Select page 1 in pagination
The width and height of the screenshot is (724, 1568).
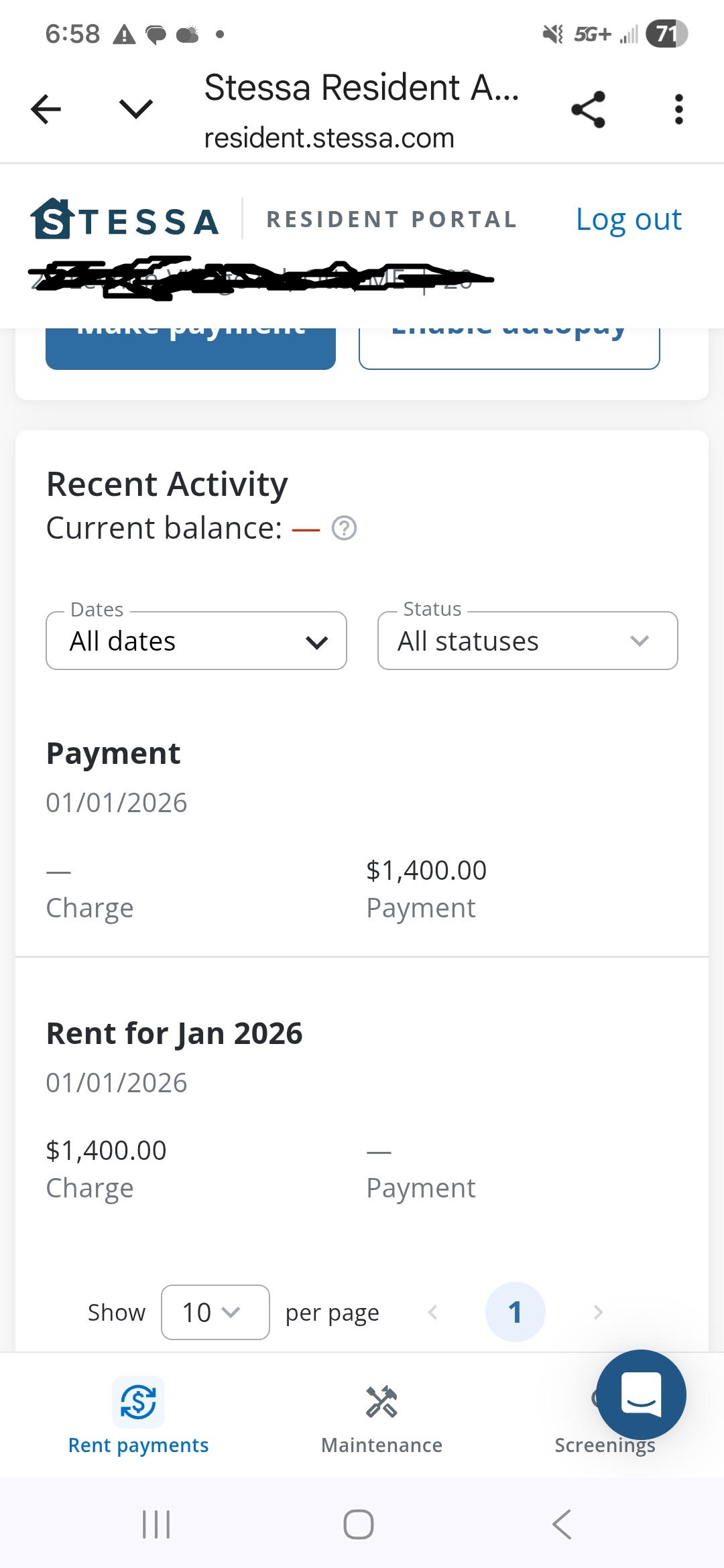(515, 1312)
